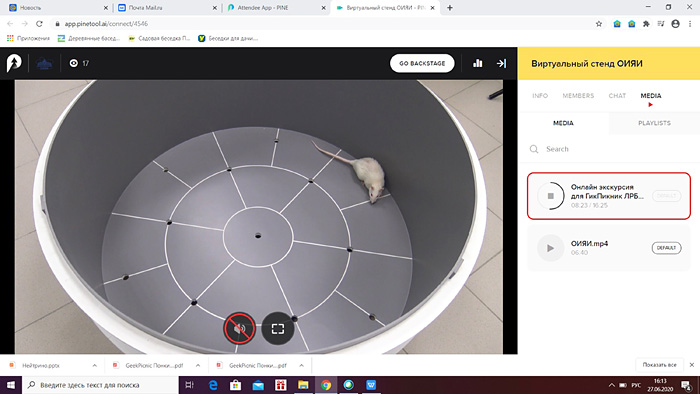This screenshot has width=700, height=394.
Task: Open the notification center icon
Action: point(686,385)
